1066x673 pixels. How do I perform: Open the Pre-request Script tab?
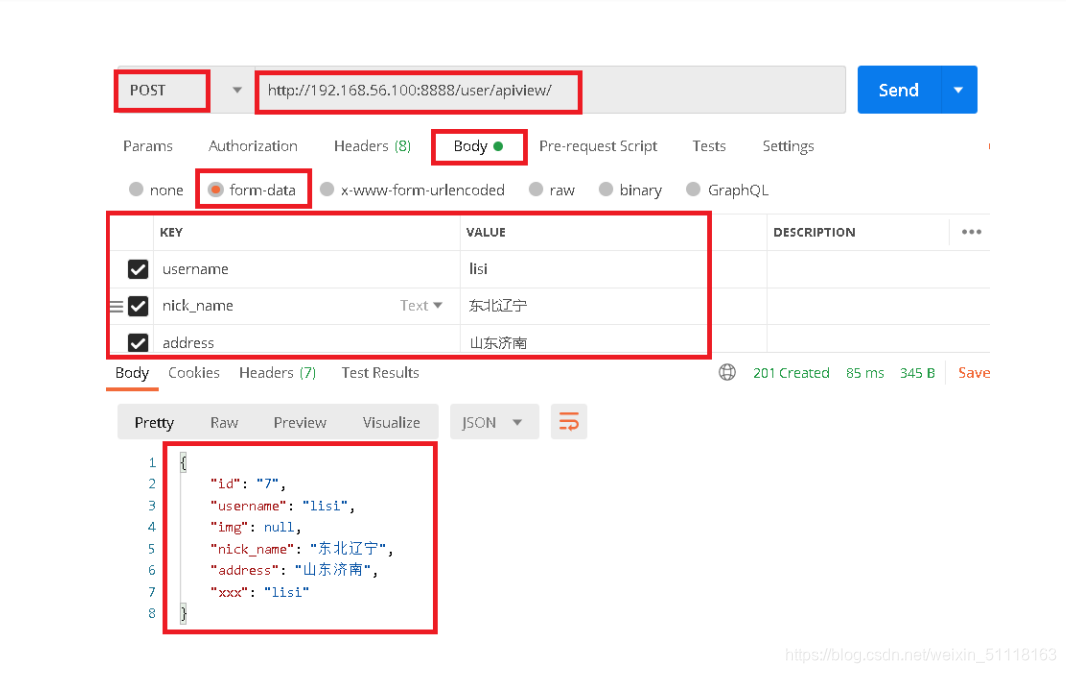click(598, 146)
